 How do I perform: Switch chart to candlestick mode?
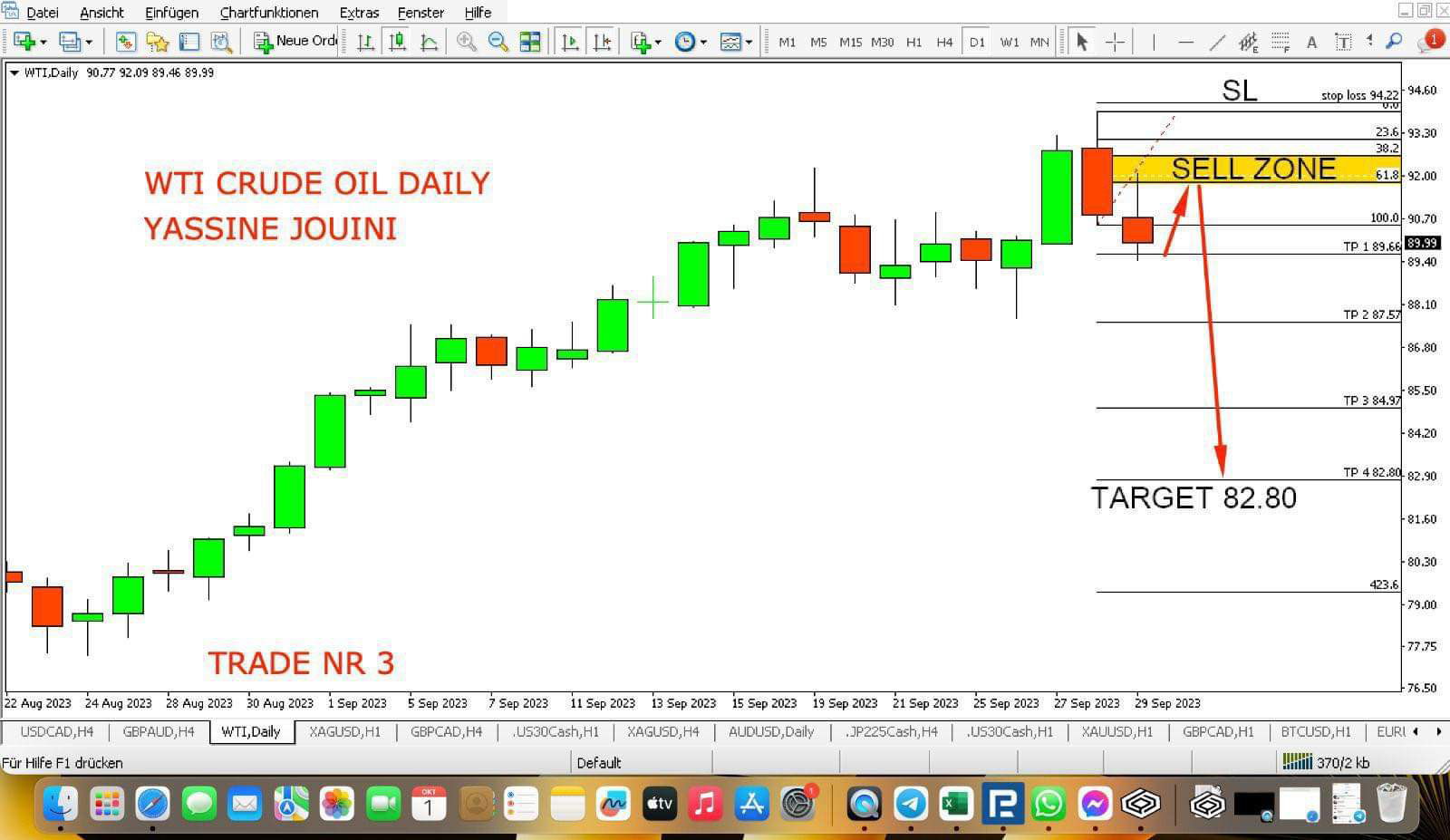coord(397,42)
